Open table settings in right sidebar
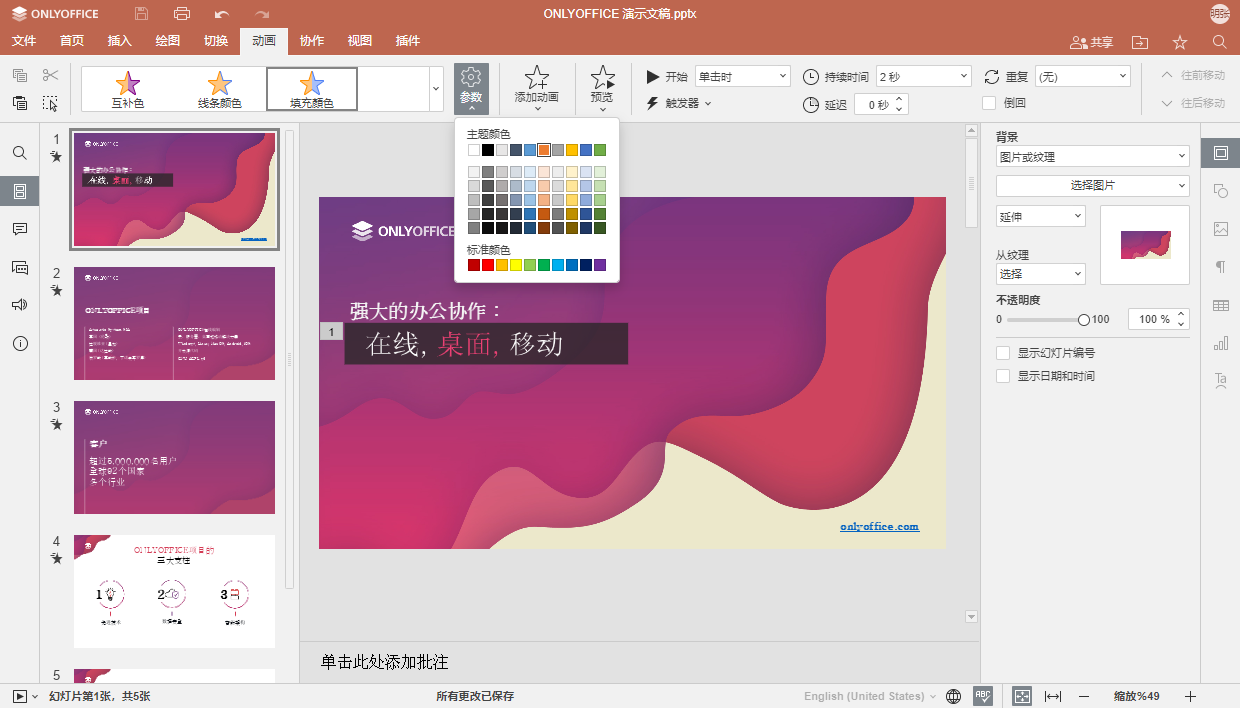 point(1220,305)
